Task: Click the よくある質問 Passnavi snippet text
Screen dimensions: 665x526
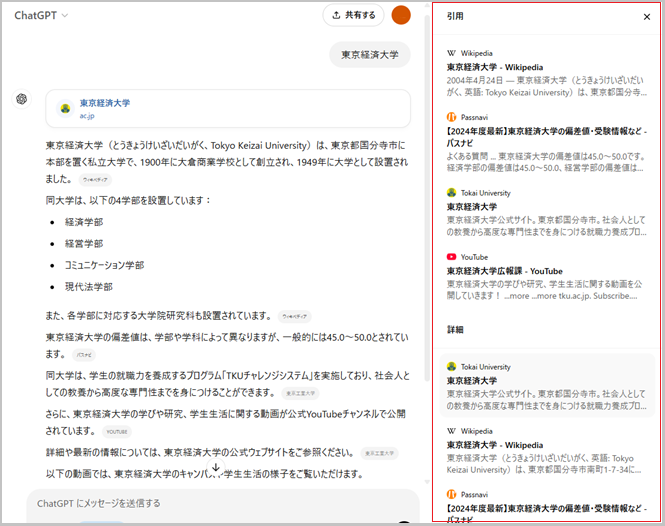Action: 546,162
